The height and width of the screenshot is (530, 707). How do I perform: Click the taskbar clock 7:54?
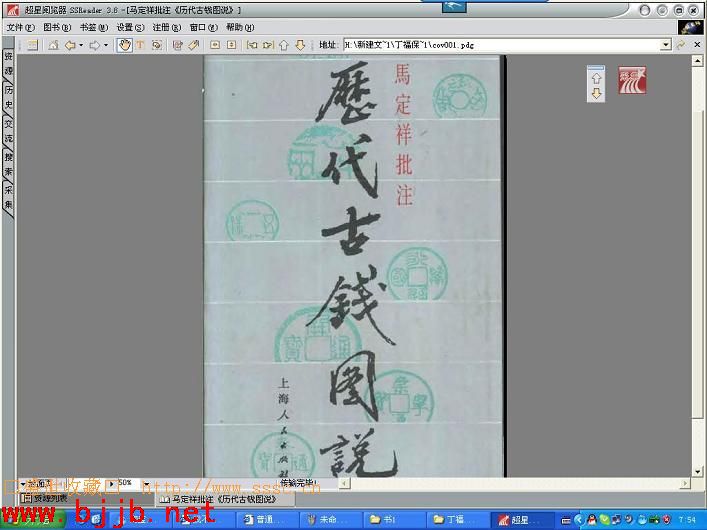(x=687, y=520)
